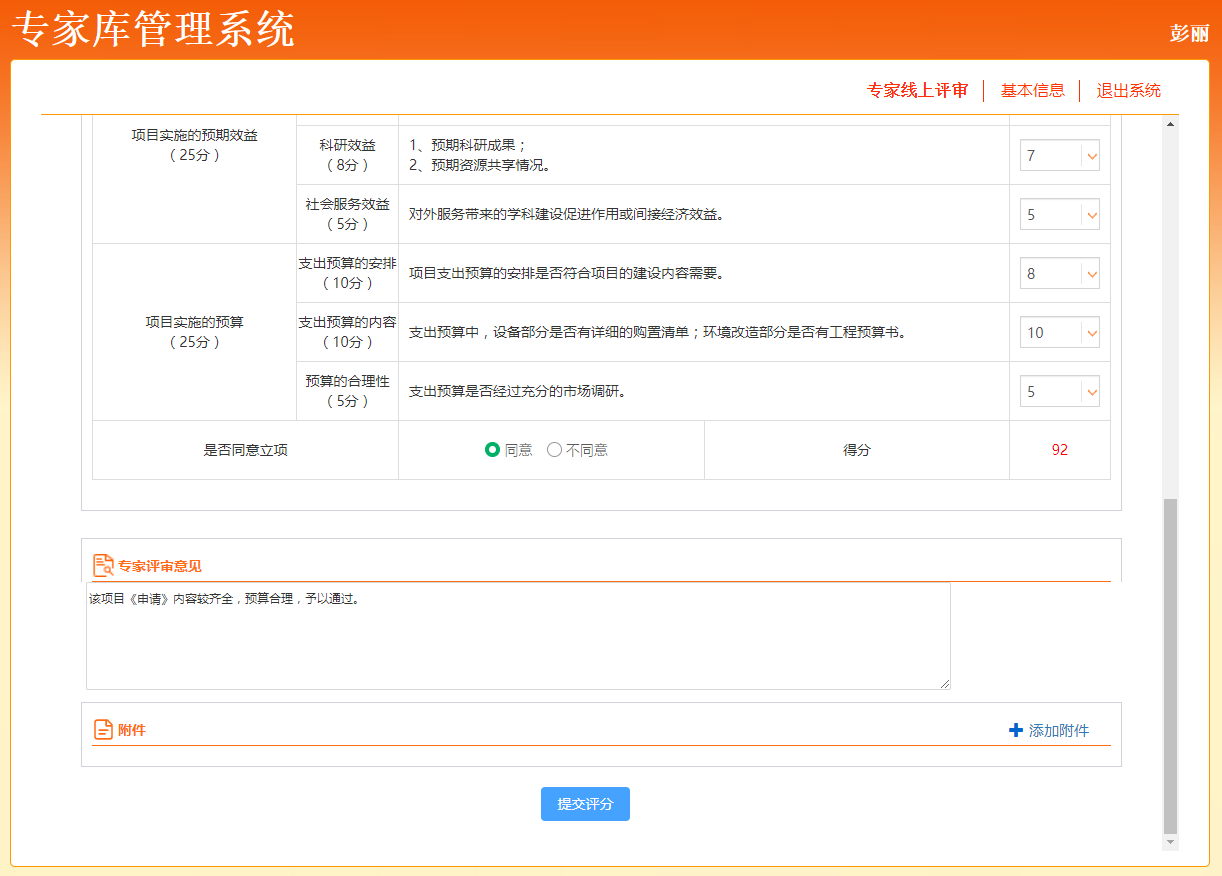Click the 专家评审意见 section heading
This screenshot has width=1222, height=876.
[160, 566]
